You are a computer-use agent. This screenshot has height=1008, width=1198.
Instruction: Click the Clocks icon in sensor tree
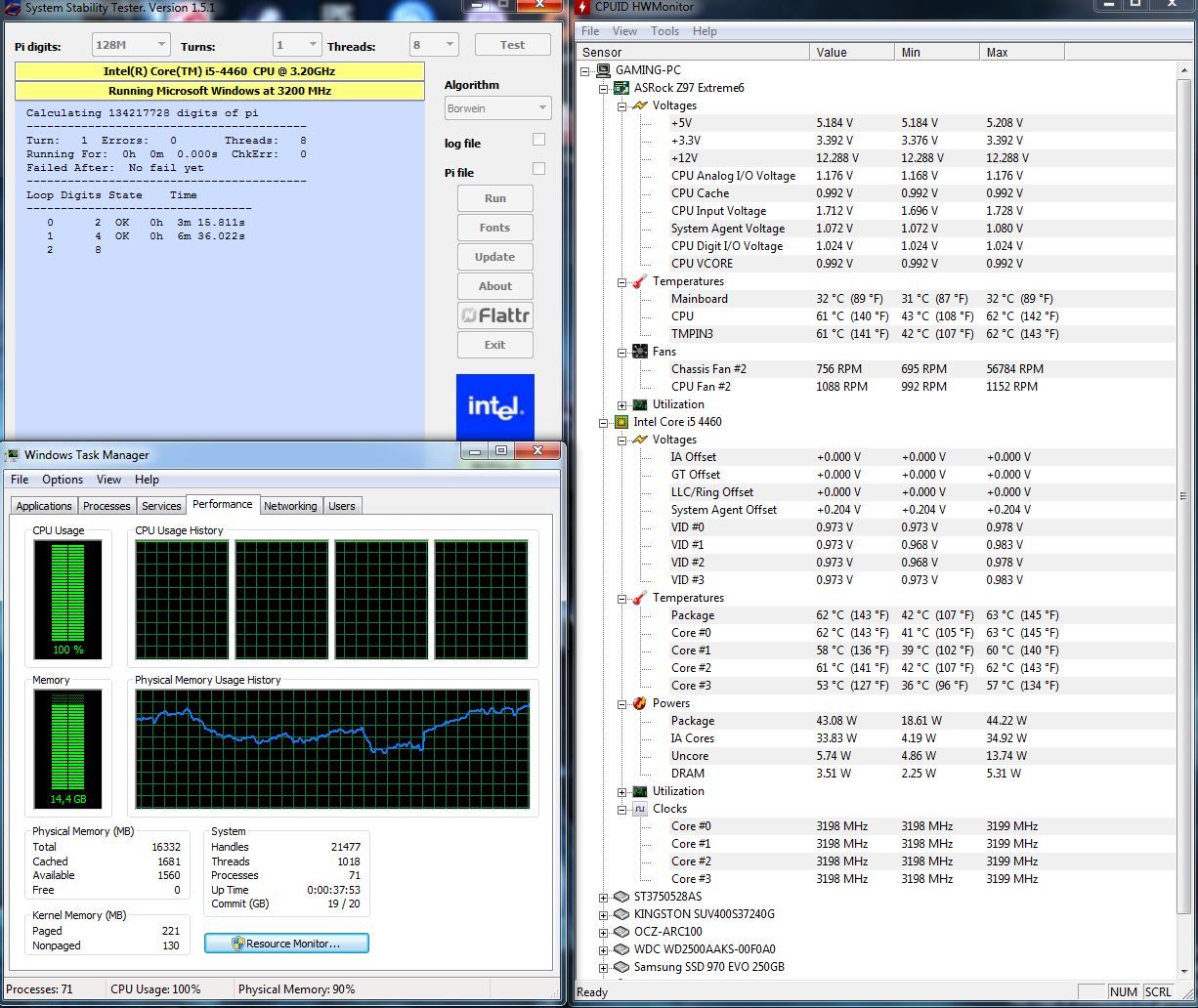[x=640, y=809]
